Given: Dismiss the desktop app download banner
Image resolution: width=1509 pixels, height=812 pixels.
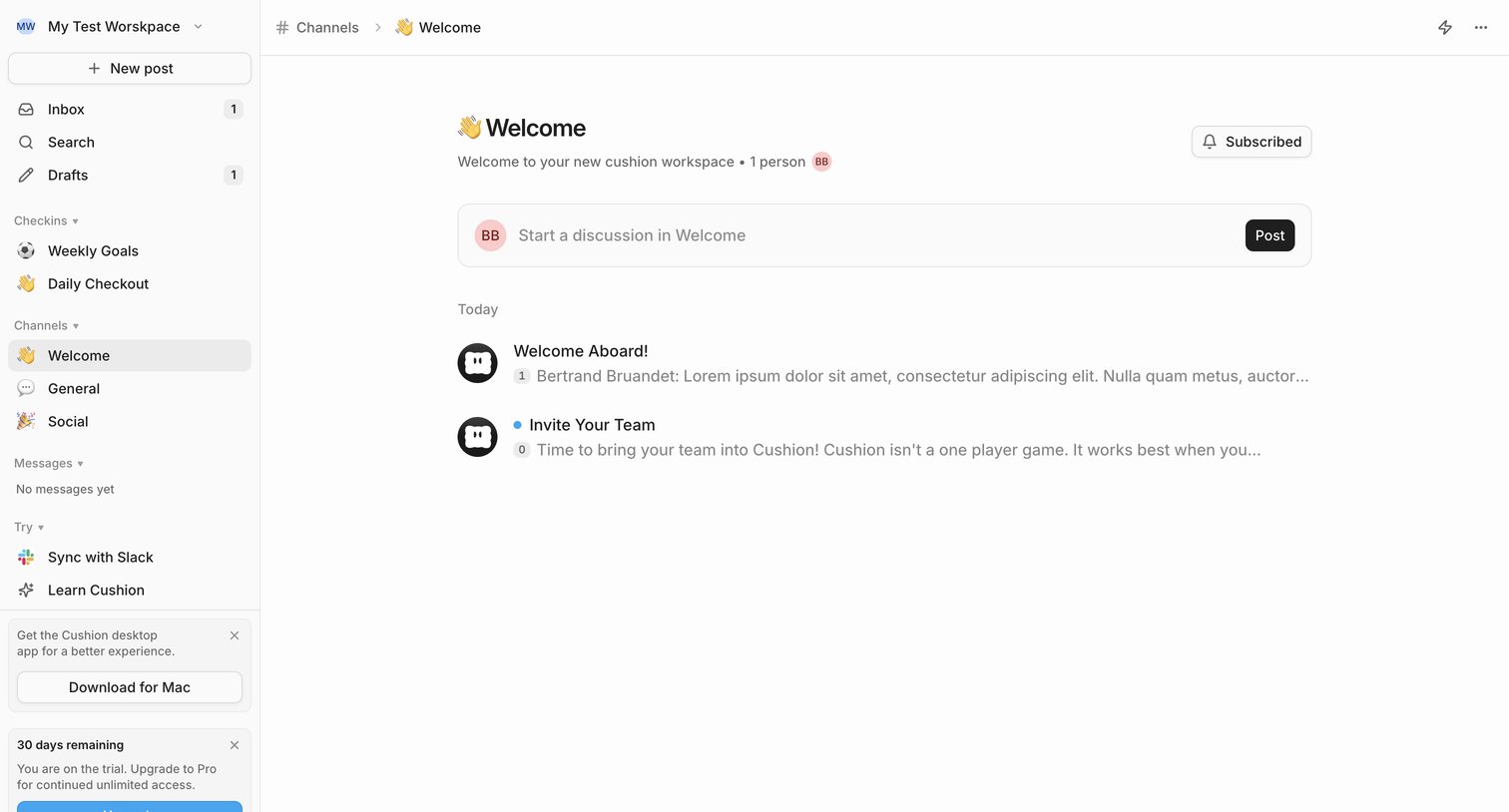Looking at the screenshot, I should pos(235,635).
